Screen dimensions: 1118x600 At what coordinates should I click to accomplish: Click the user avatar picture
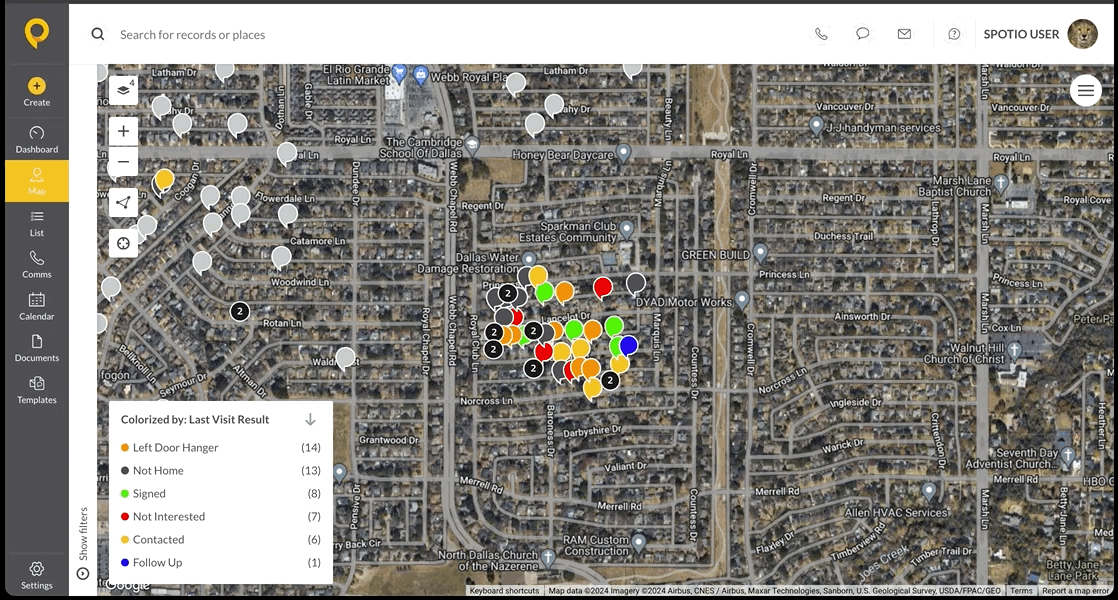(x=1082, y=33)
